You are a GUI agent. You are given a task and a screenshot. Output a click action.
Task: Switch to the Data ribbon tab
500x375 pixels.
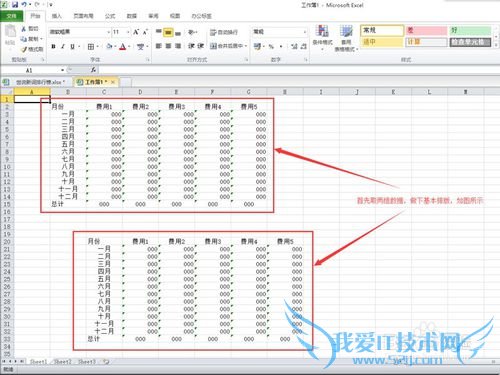pyautogui.click(x=131, y=16)
